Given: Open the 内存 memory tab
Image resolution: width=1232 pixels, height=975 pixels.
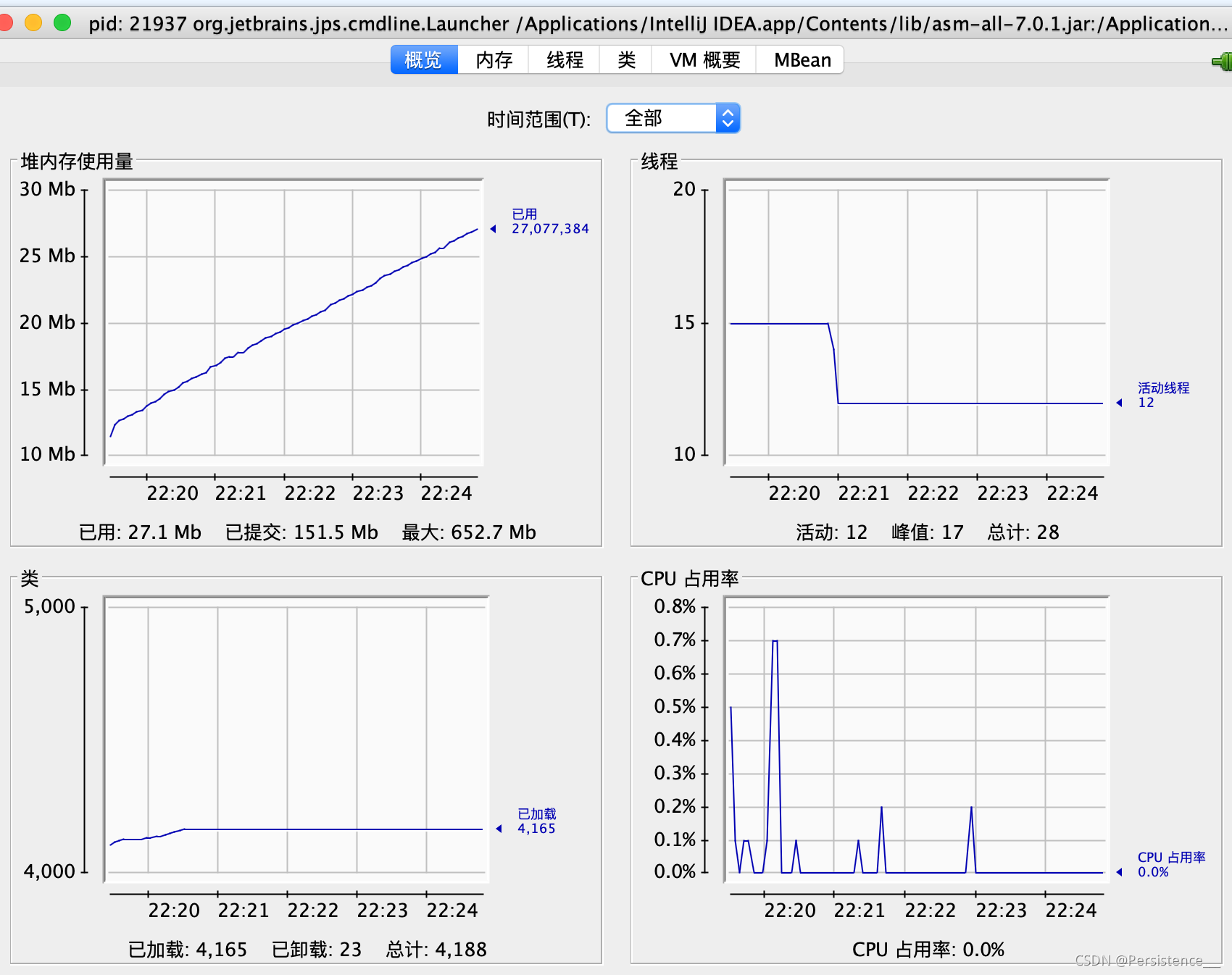Looking at the screenshot, I should point(494,59).
